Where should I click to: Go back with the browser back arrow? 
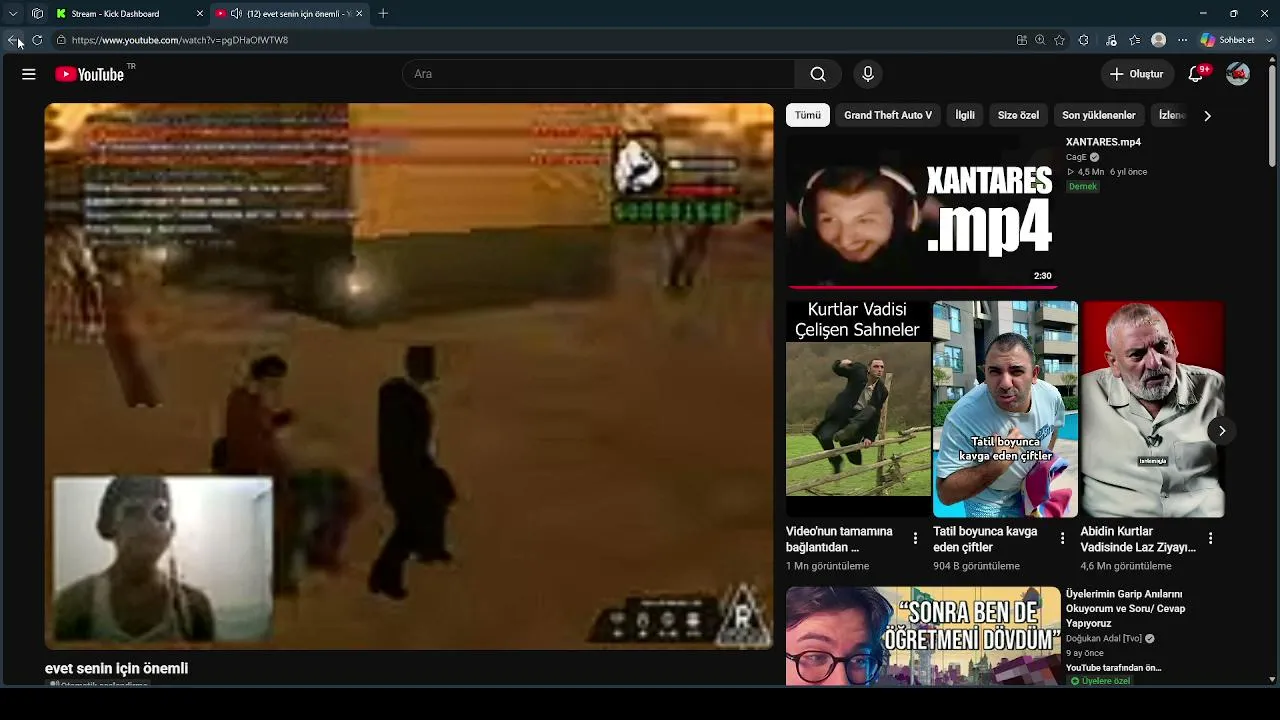(x=13, y=40)
